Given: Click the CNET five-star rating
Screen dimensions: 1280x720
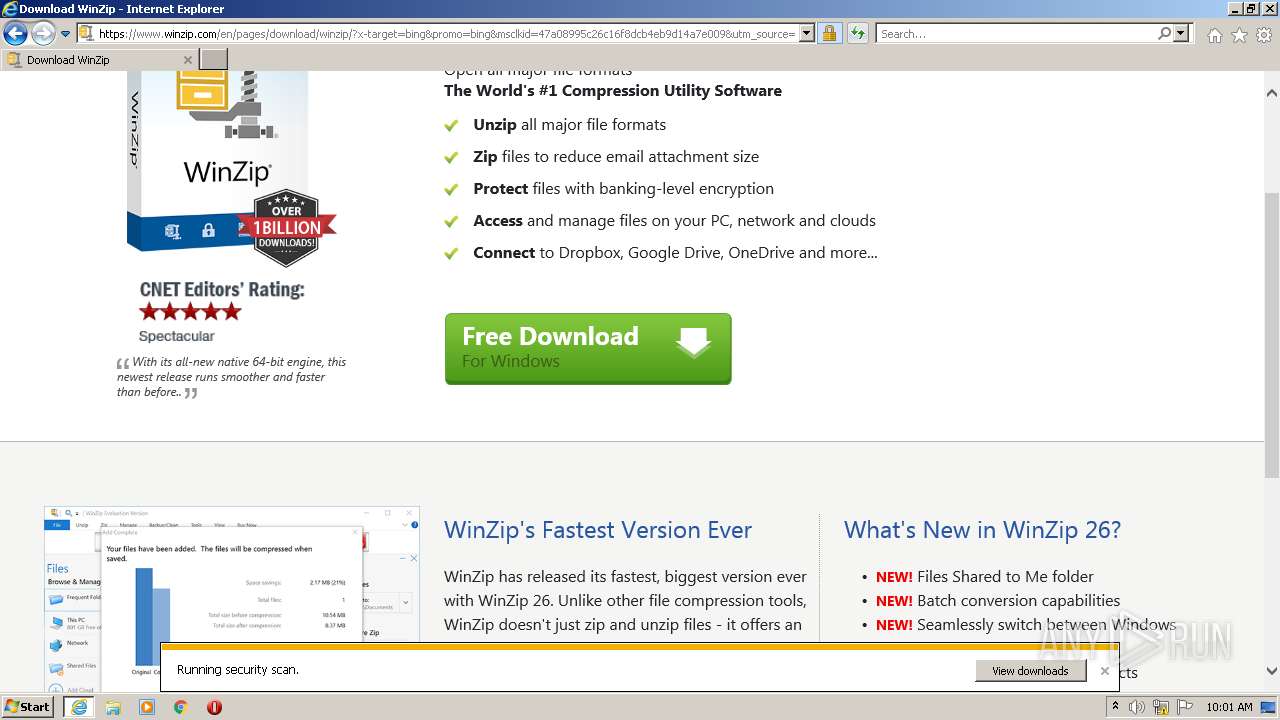Looking at the screenshot, I should click(190, 311).
